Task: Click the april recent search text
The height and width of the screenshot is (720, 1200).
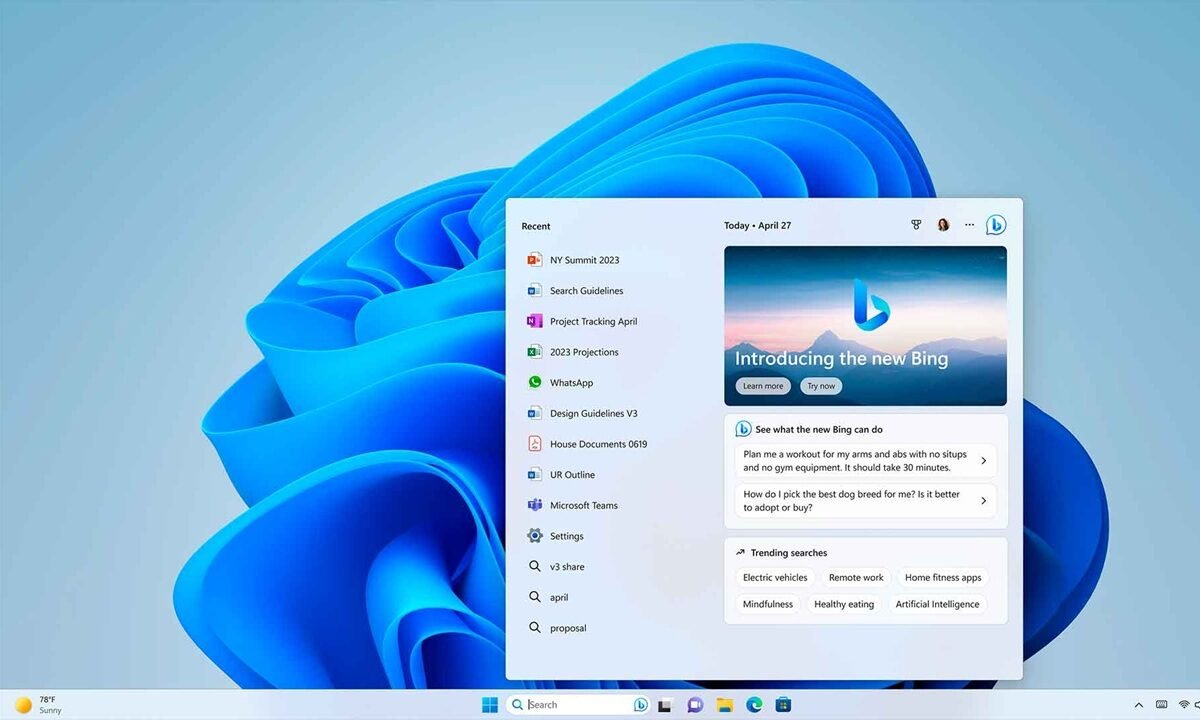Action: coord(559,598)
